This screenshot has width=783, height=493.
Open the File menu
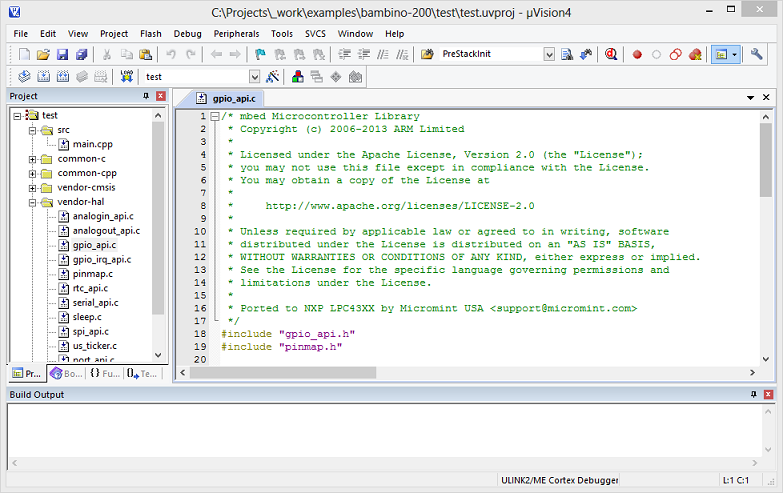[20, 34]
